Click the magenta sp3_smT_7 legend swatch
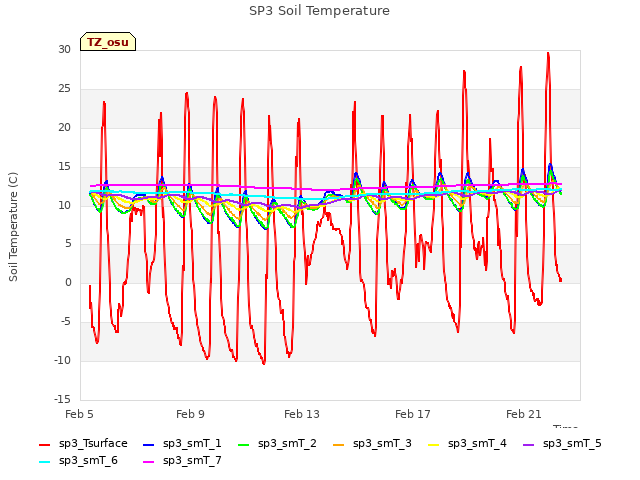 tap(149, 462)
